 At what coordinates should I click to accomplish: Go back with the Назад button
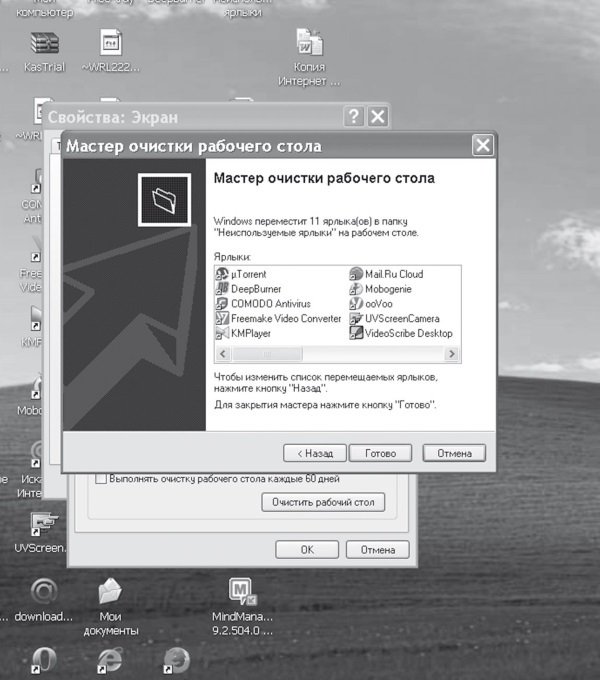(315, 453)
